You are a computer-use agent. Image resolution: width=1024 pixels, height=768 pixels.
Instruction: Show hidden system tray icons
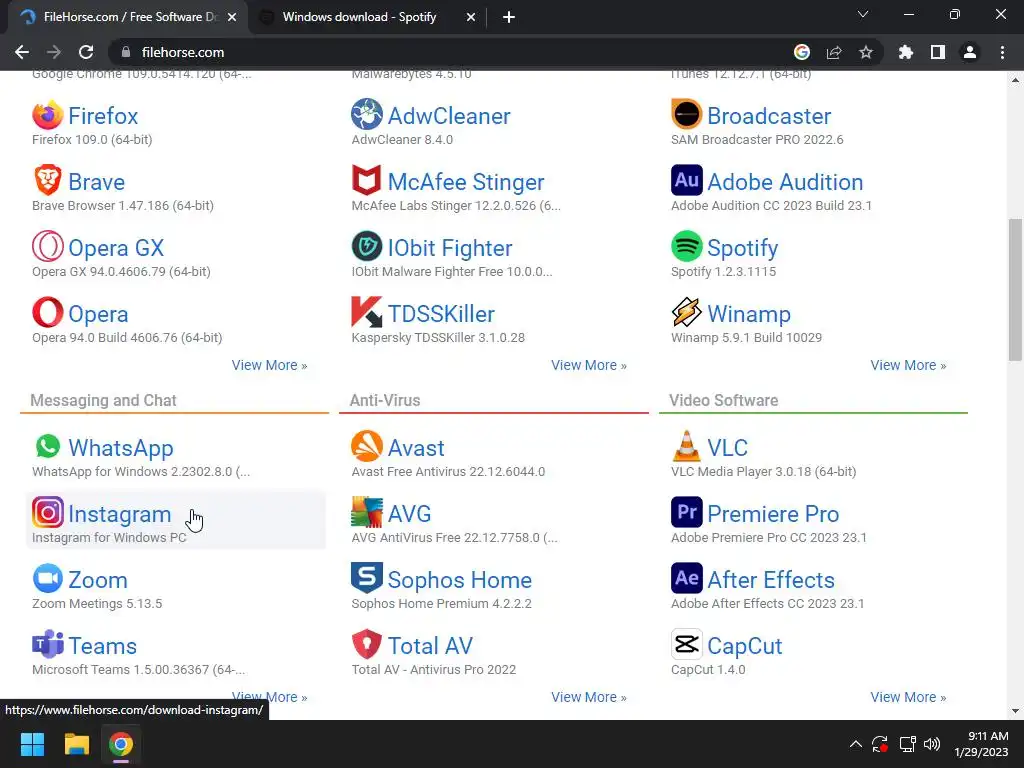[x=856, y=744]
